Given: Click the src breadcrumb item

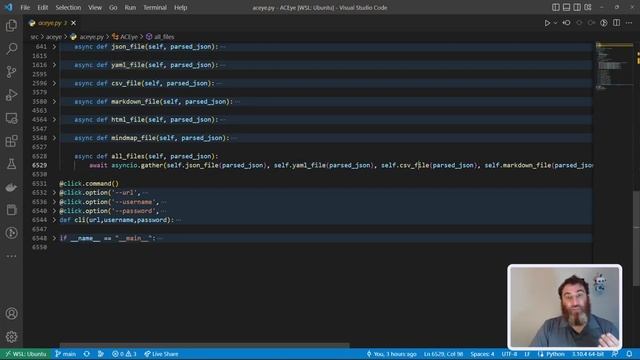Looking at the screenshot, I should [x=34, y=37].
